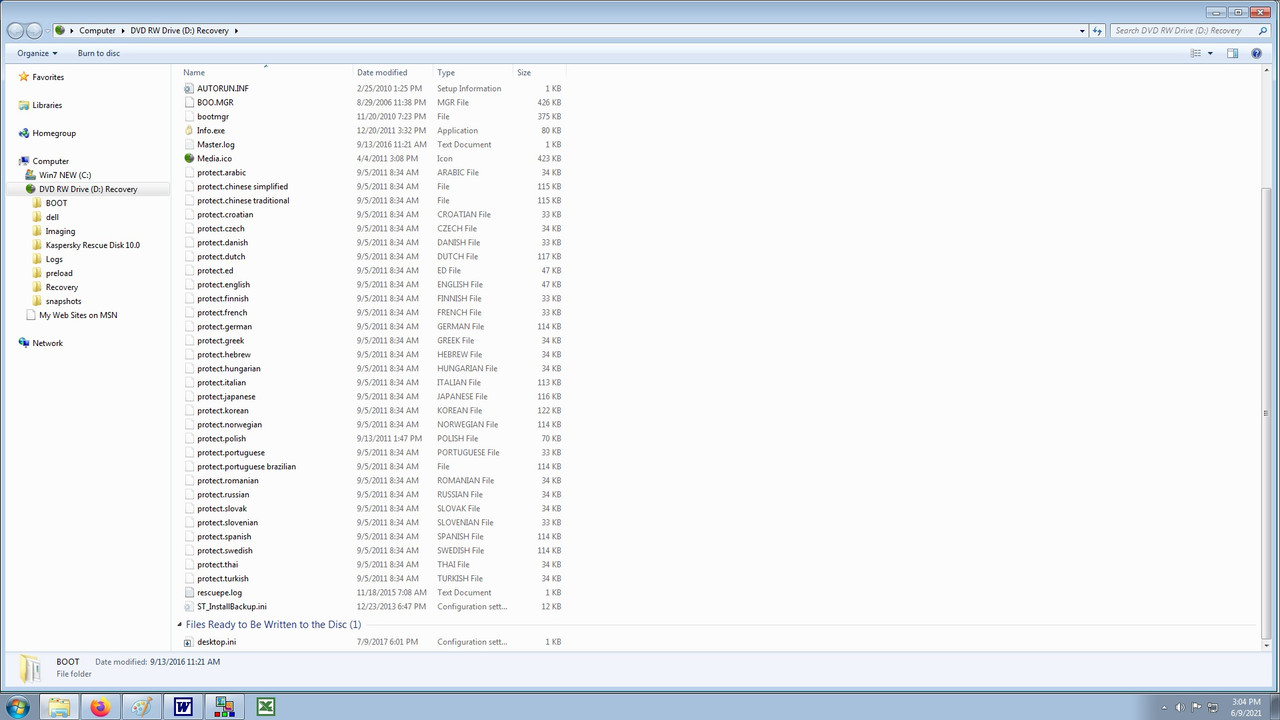1280x720 pixels.
Task: Open Windows Explorer from the taskbar
Action: [59, 706]
